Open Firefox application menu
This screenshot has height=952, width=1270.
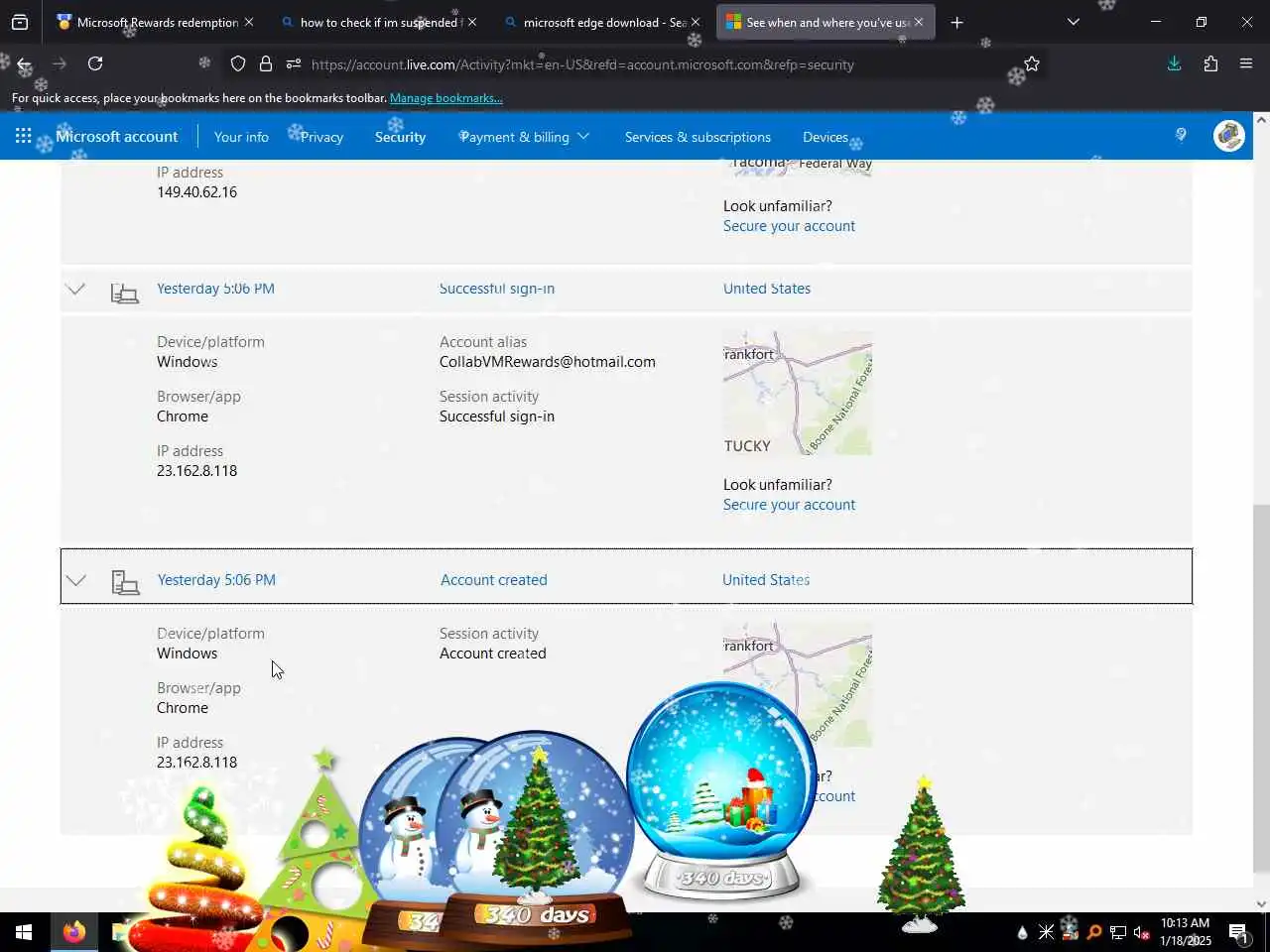pyautogui.click(x=1246, y=64)
